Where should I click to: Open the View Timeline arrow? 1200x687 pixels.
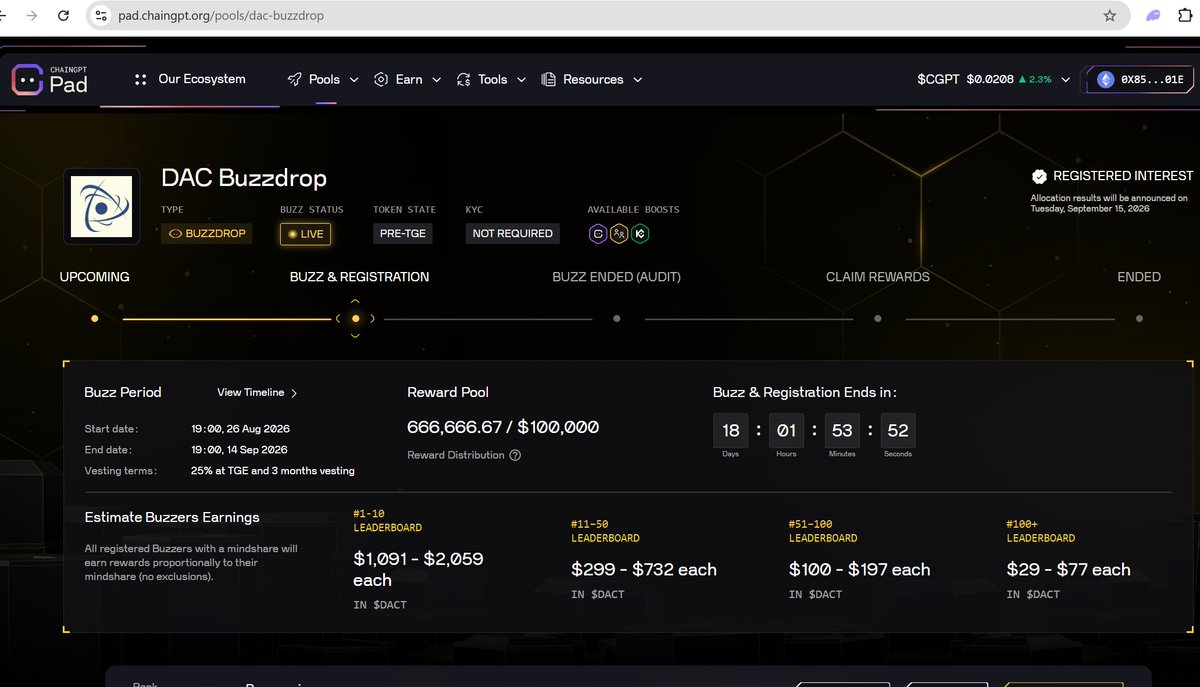tap(294, 393)
